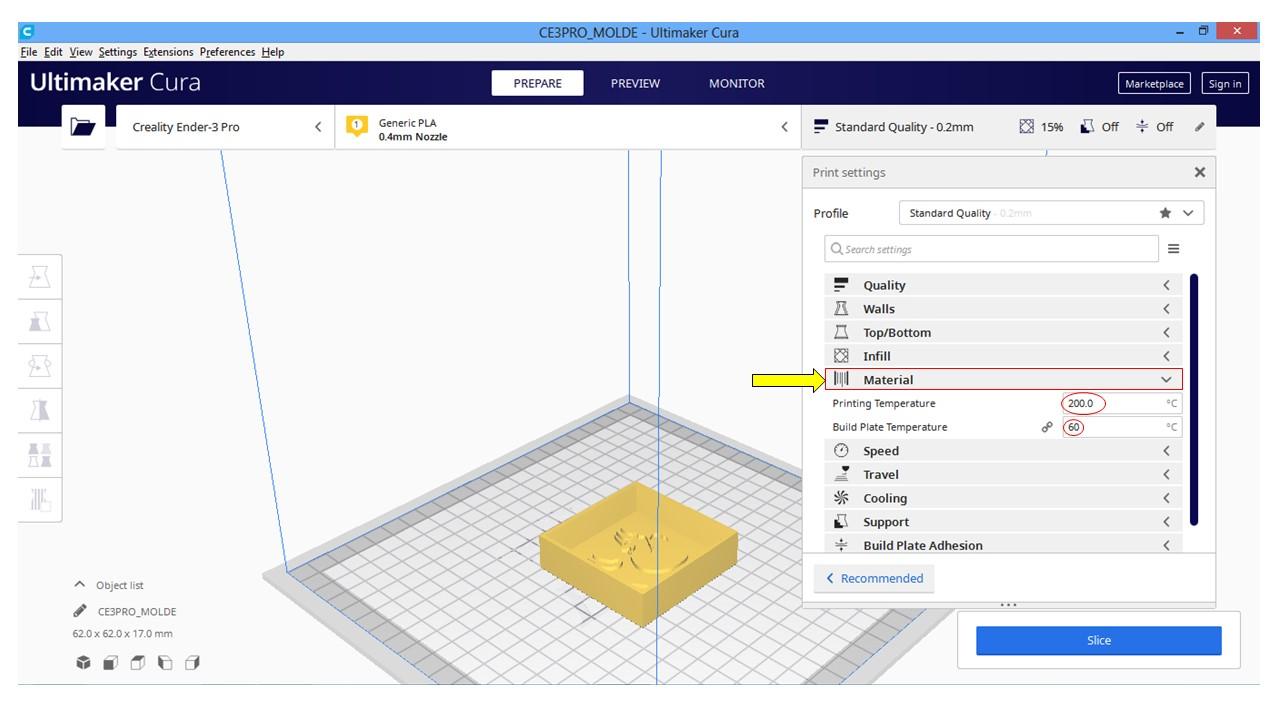
Task: Click the Walls category icon
Action: pyautogui.click(x=841, y=309)
